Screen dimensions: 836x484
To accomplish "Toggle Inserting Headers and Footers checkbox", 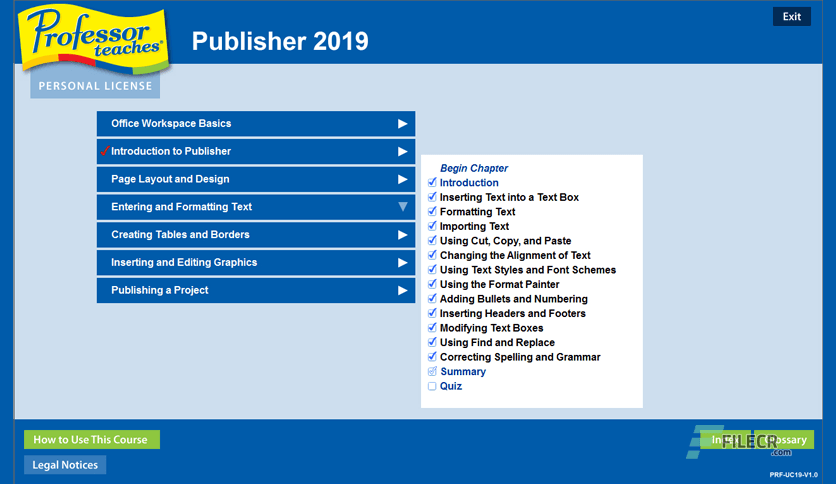I will (x=432, y=313).
